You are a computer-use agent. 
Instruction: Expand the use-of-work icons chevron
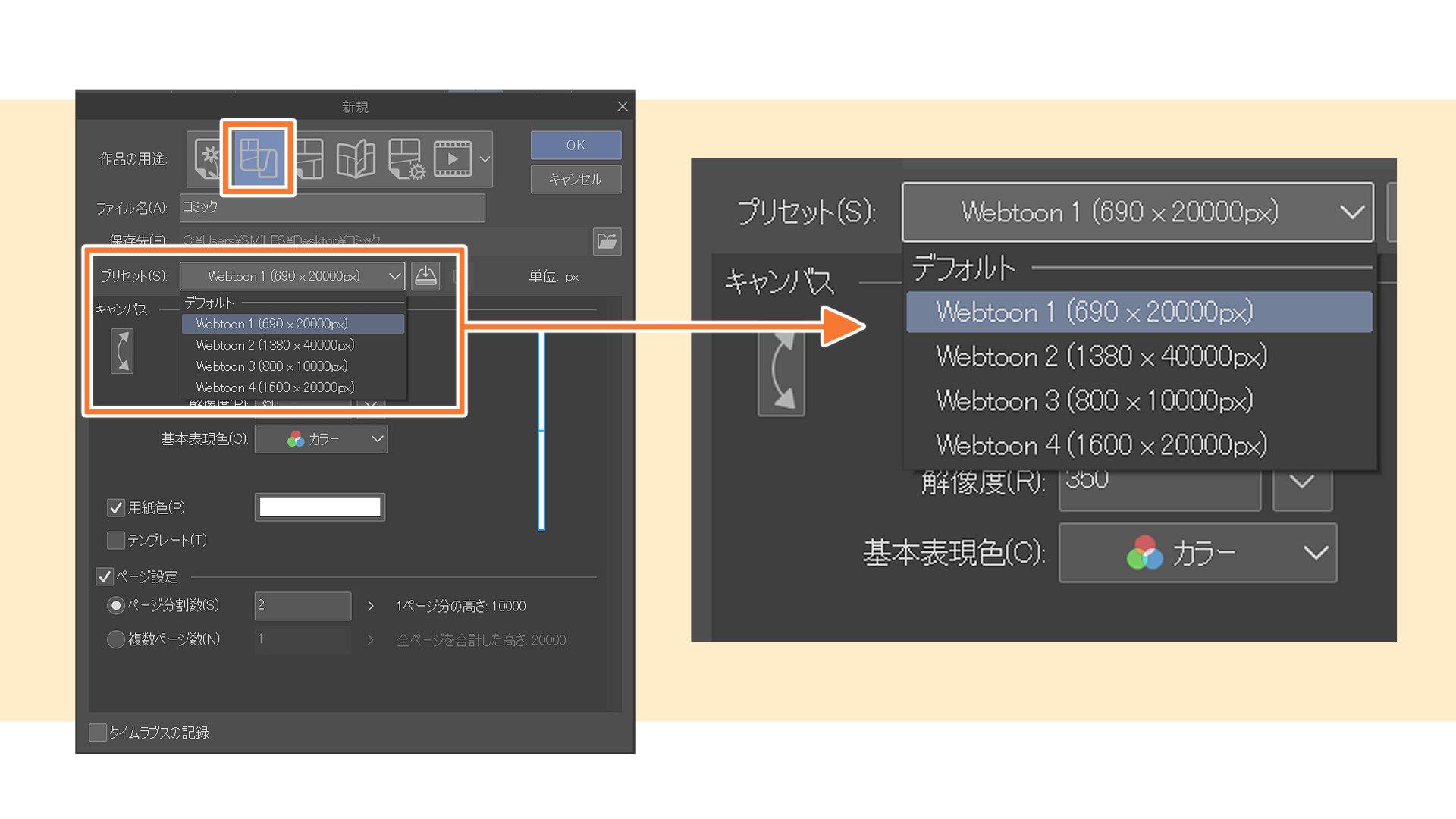[x=485, y=159]
